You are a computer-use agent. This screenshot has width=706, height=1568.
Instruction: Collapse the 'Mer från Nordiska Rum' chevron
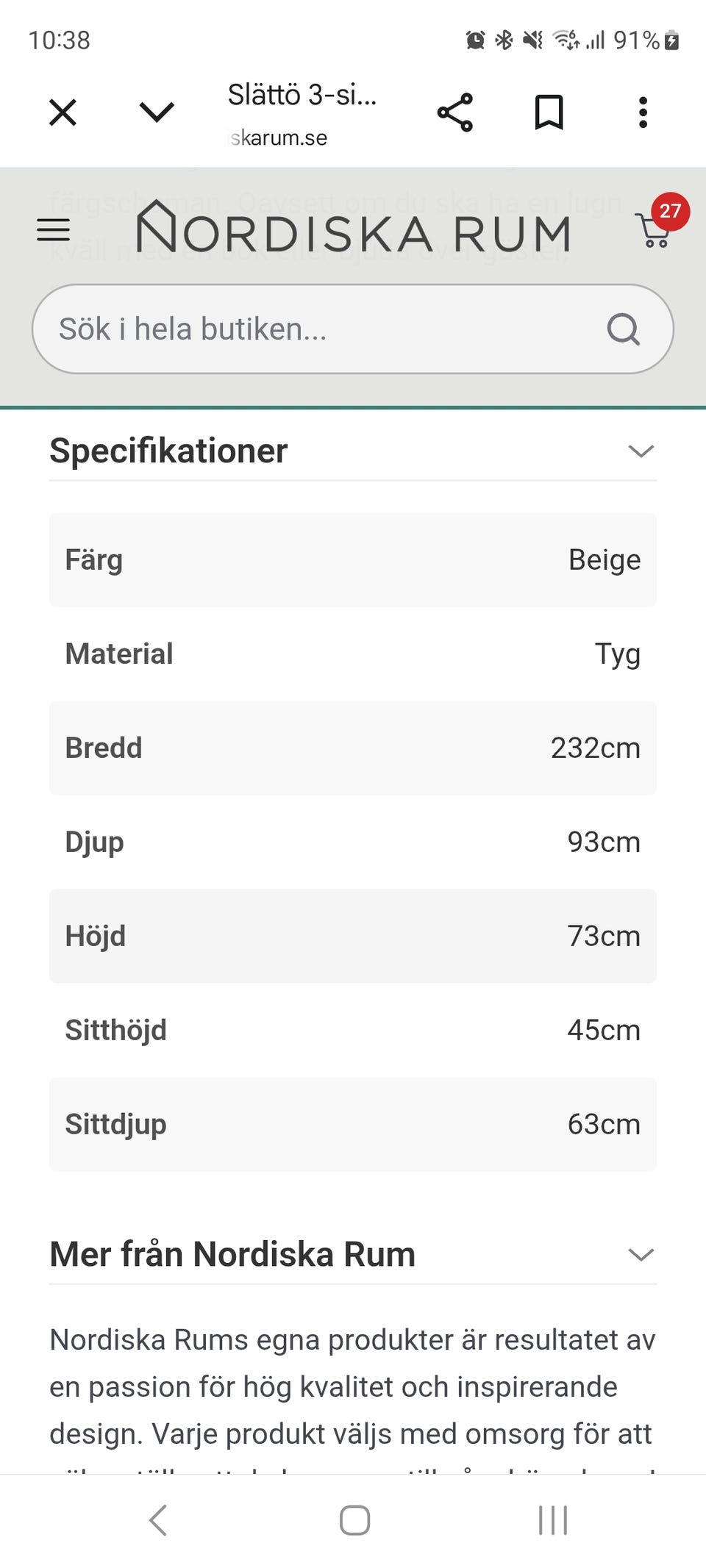[x=641, y=1254]
